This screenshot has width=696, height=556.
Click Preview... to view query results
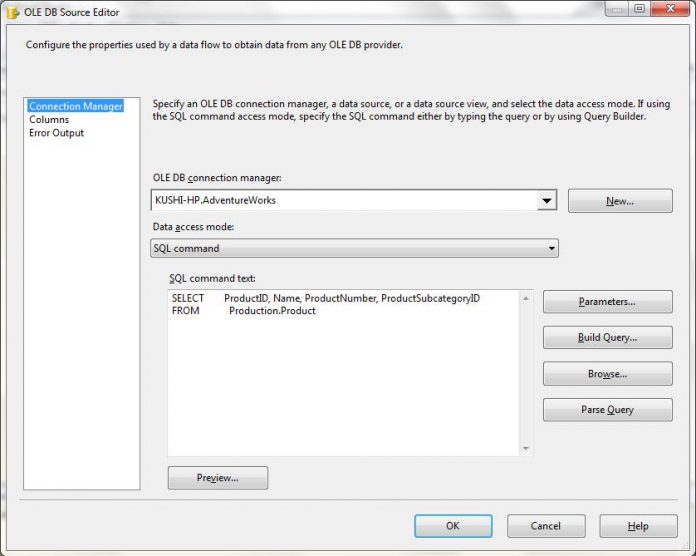[217, 478]
